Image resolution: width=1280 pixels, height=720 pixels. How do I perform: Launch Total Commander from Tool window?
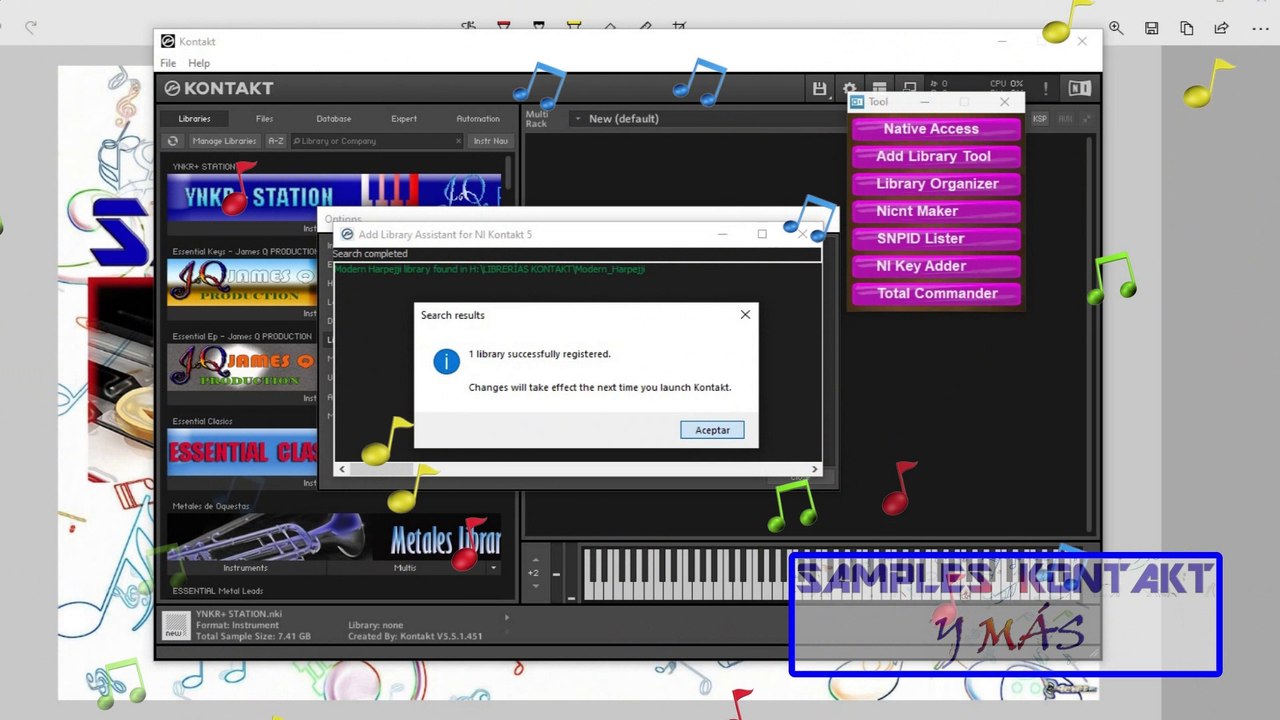click(x=936, y=294)
